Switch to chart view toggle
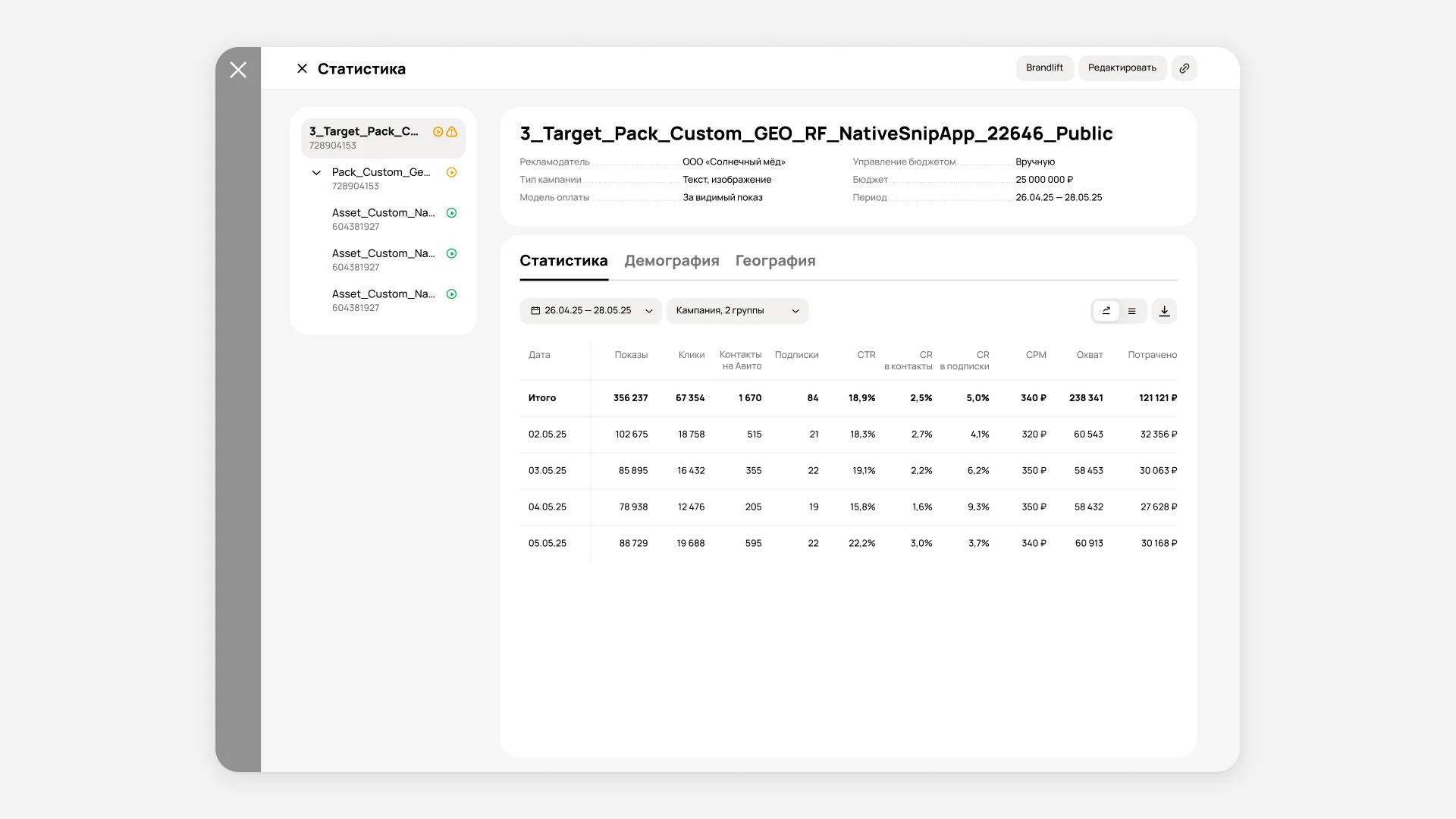This screenshot has width=1456, height=819. tap(1106, 311)
